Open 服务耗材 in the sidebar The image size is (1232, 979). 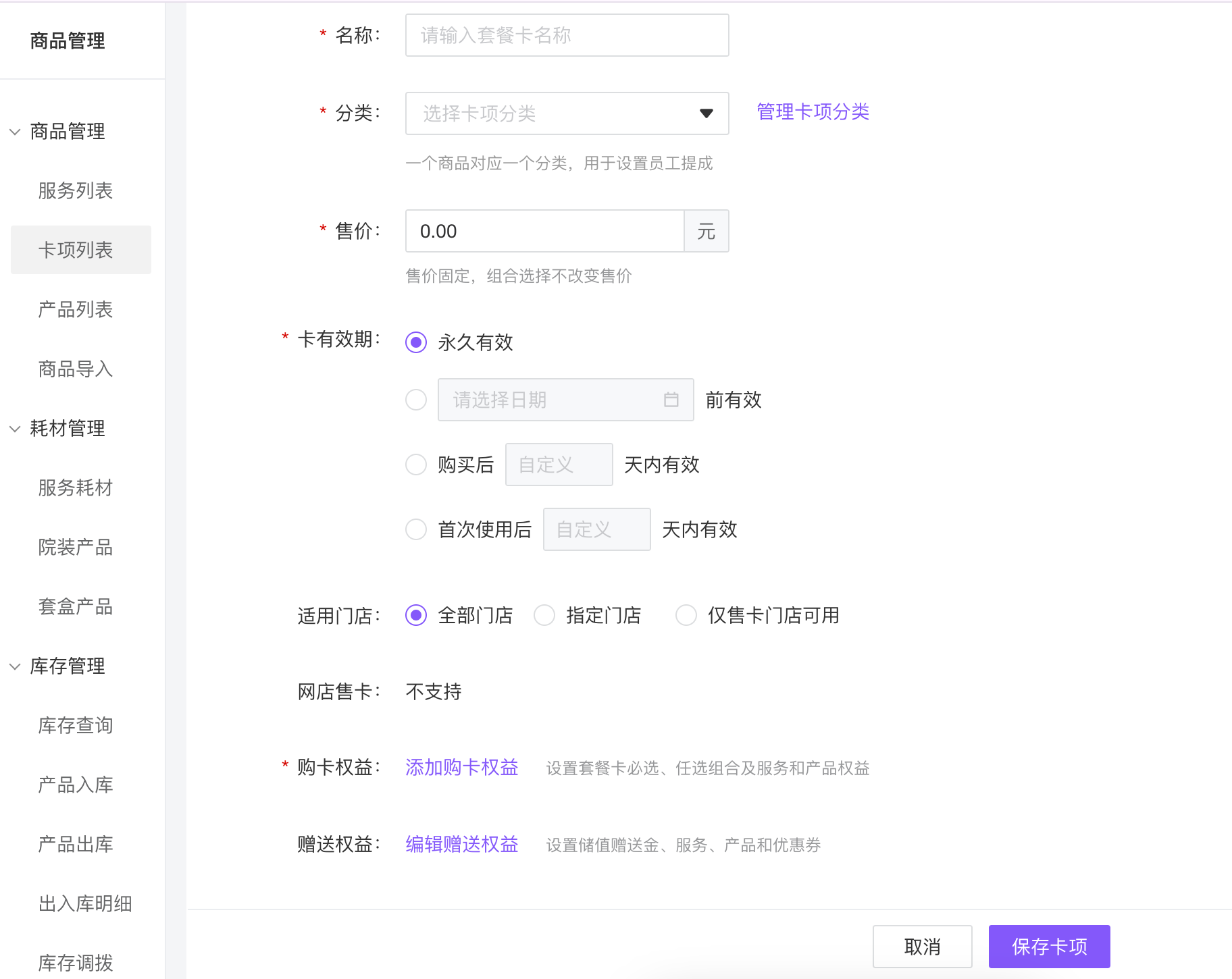75,487
